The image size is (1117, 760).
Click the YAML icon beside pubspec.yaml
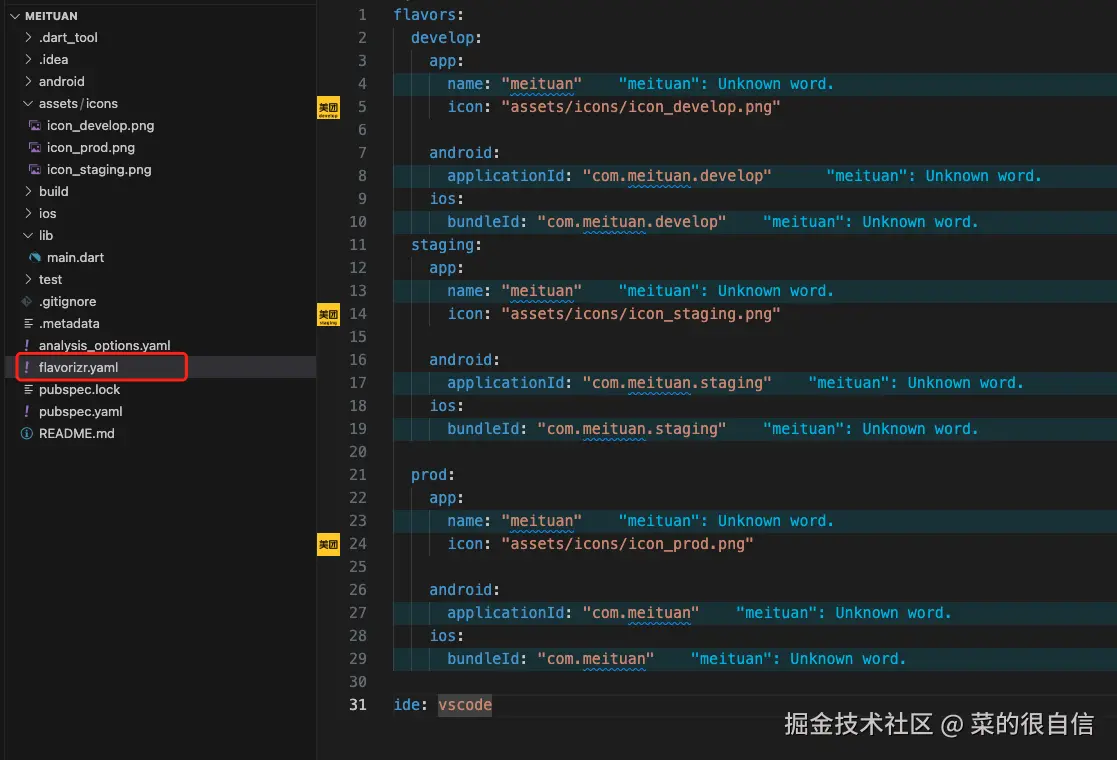pos(27,412)
